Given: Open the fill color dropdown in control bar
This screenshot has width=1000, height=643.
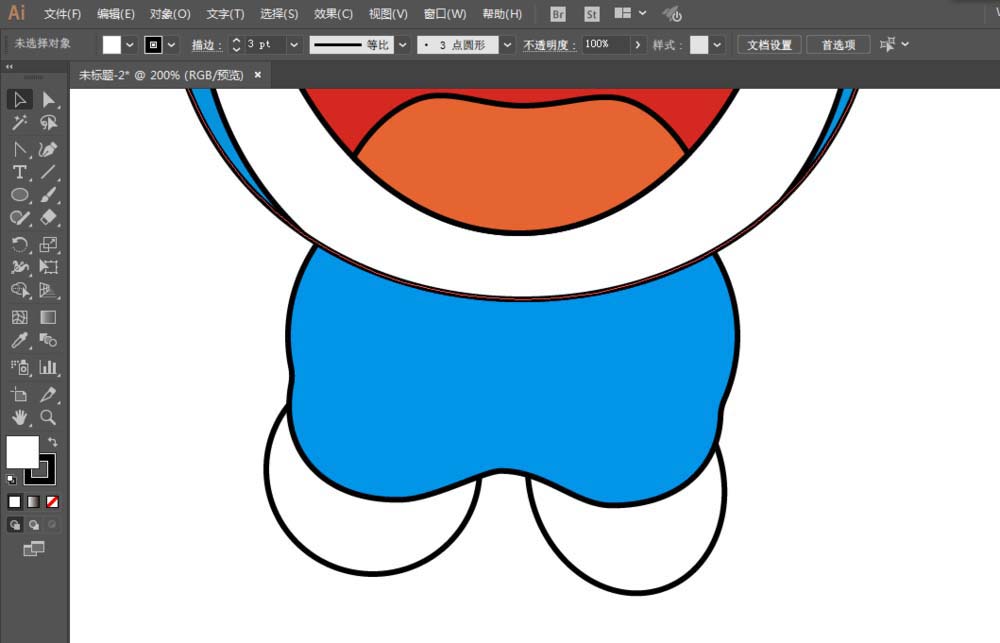Looking at the screenshot, I should 130,45.
